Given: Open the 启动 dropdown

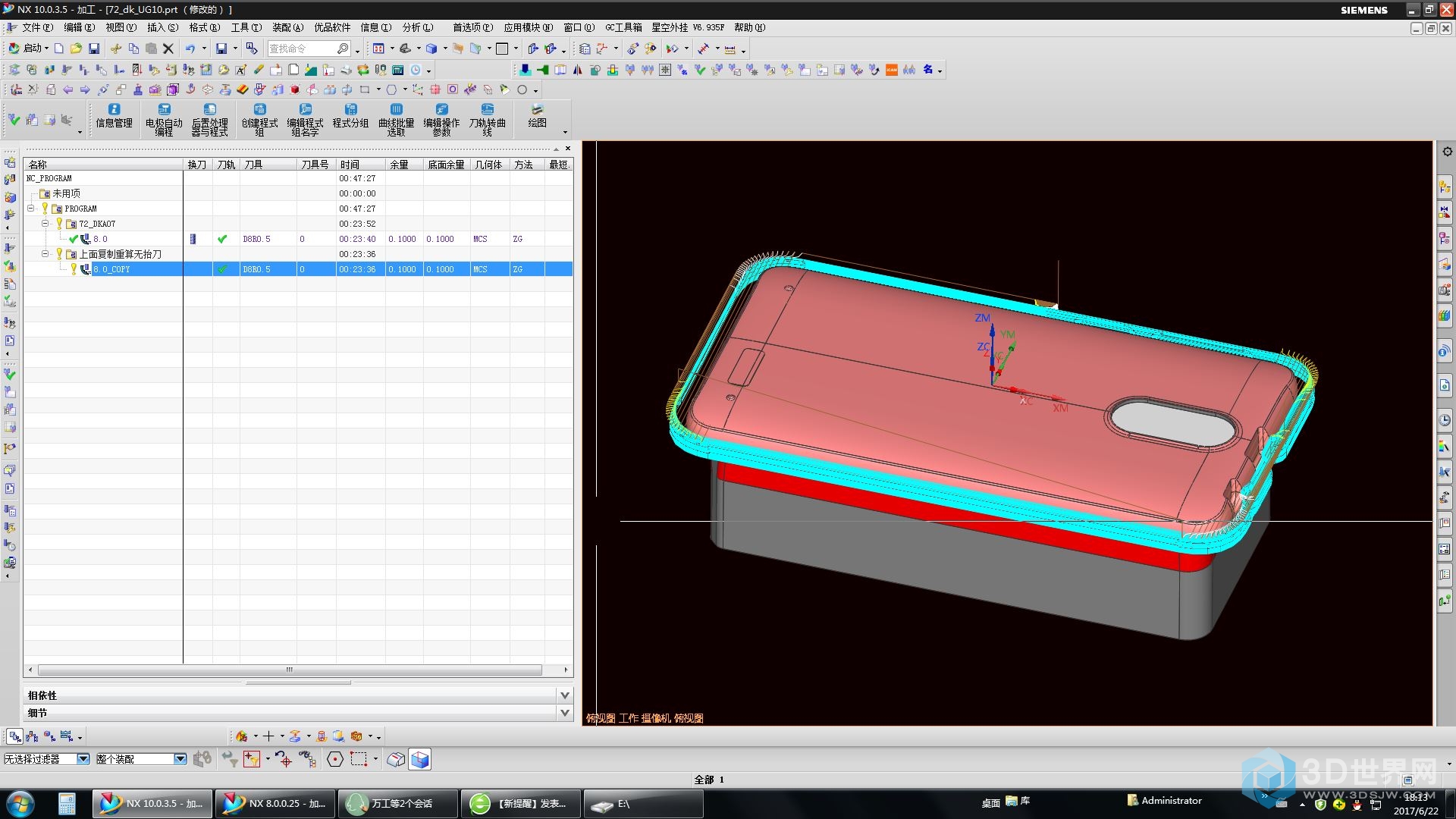Looking at the screenshot, I should coord(28,49).
